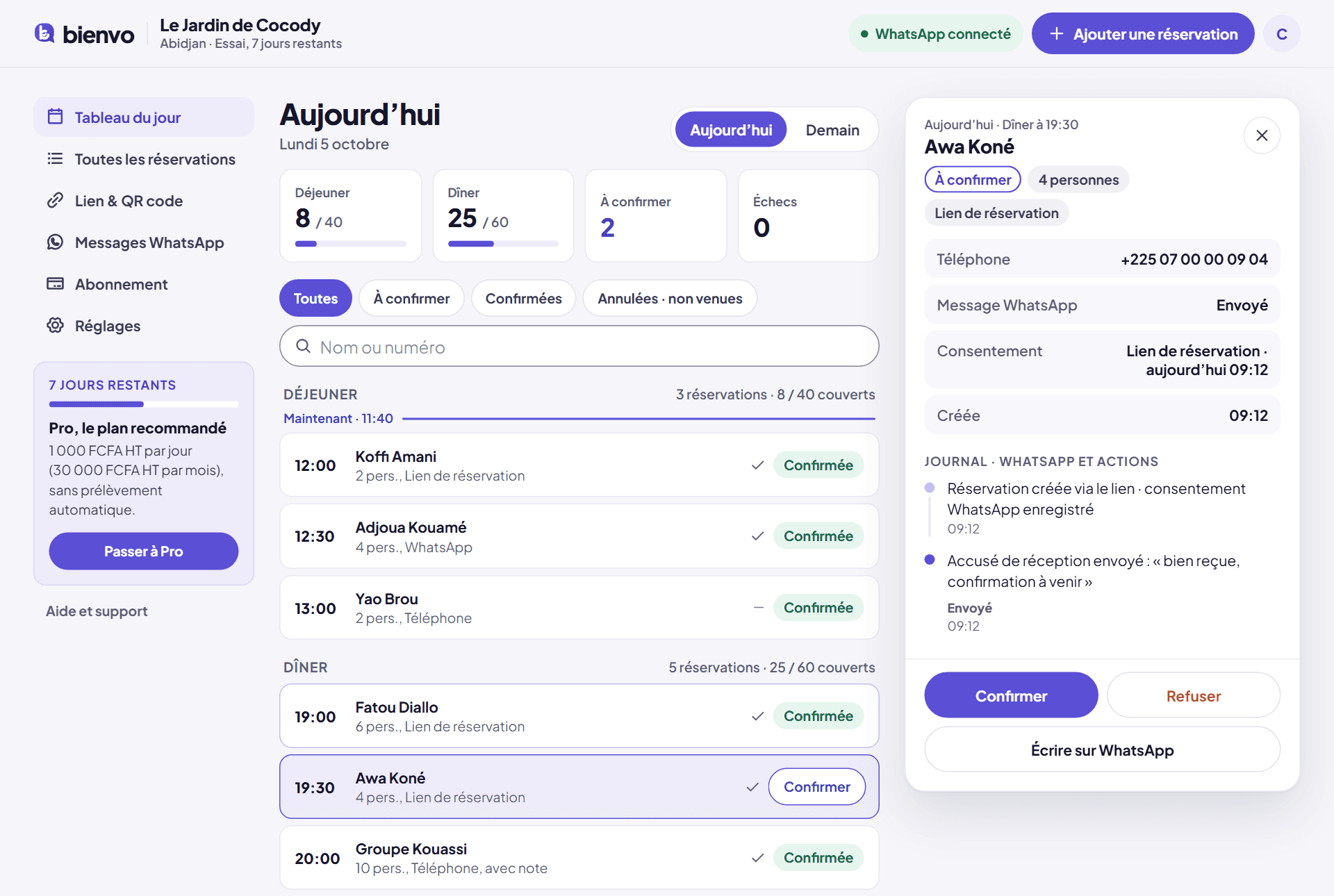Click the Déjeuner 8/40 progress bar
This screenshot has width=1334, height=896.
[350, 244]
